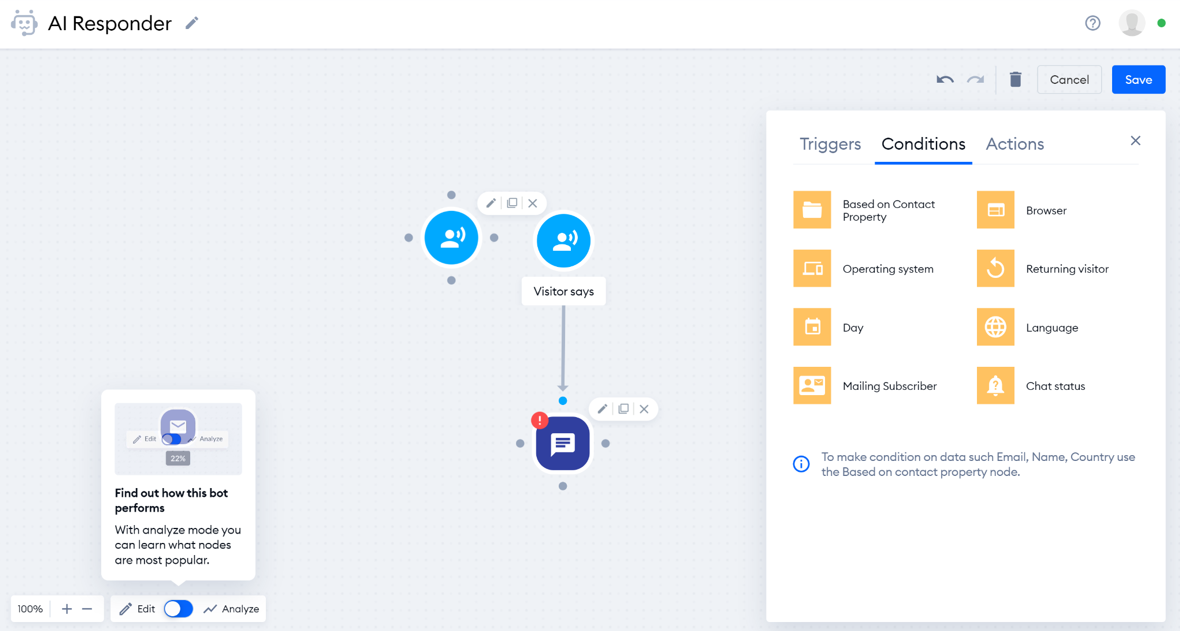
Task: Select the Operating system condition
Action: click(x=812, y=269)
